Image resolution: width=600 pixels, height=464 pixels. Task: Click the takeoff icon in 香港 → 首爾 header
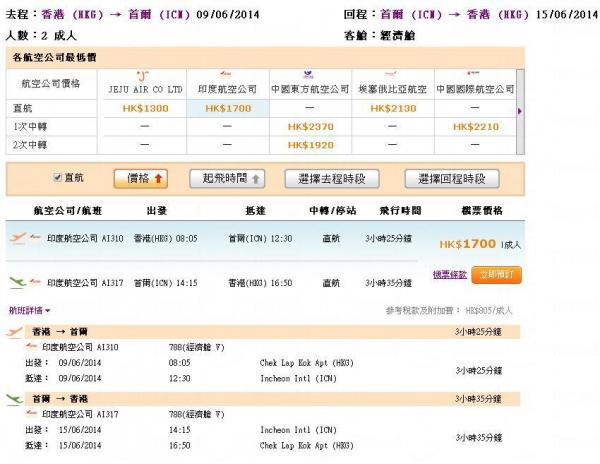click(14, 332)
